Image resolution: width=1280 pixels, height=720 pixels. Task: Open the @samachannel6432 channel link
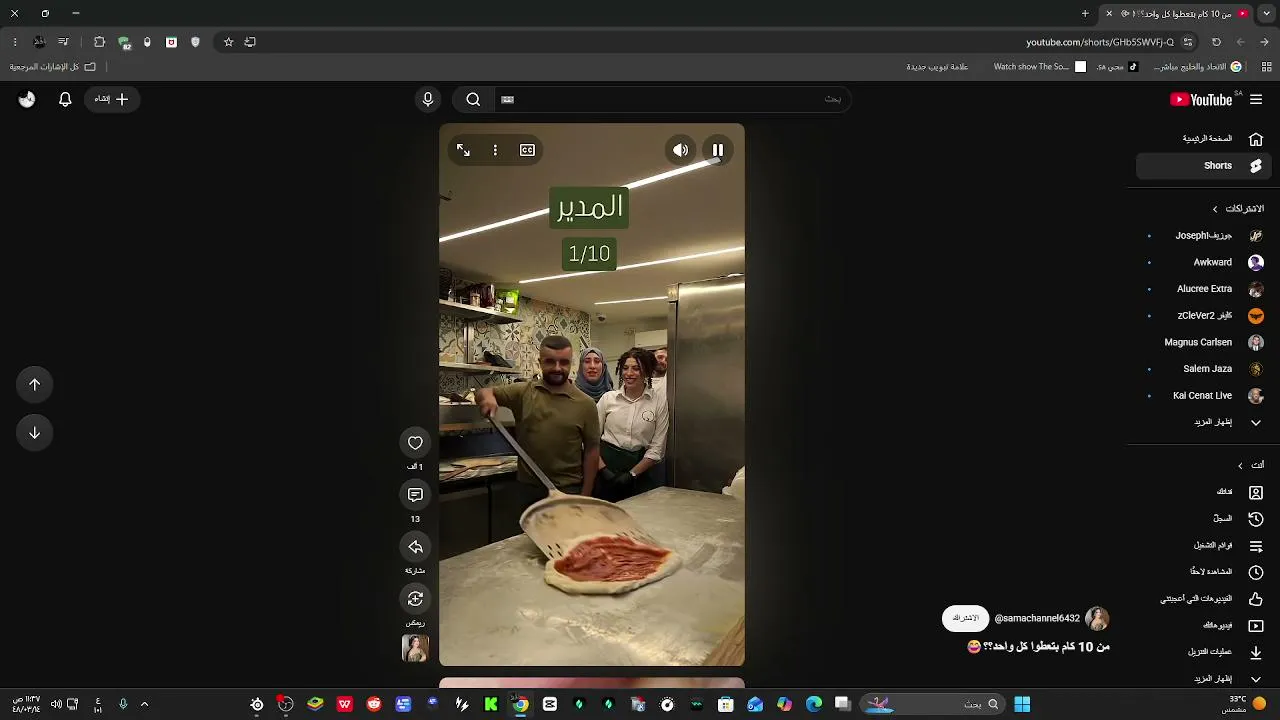point(1037,619)
